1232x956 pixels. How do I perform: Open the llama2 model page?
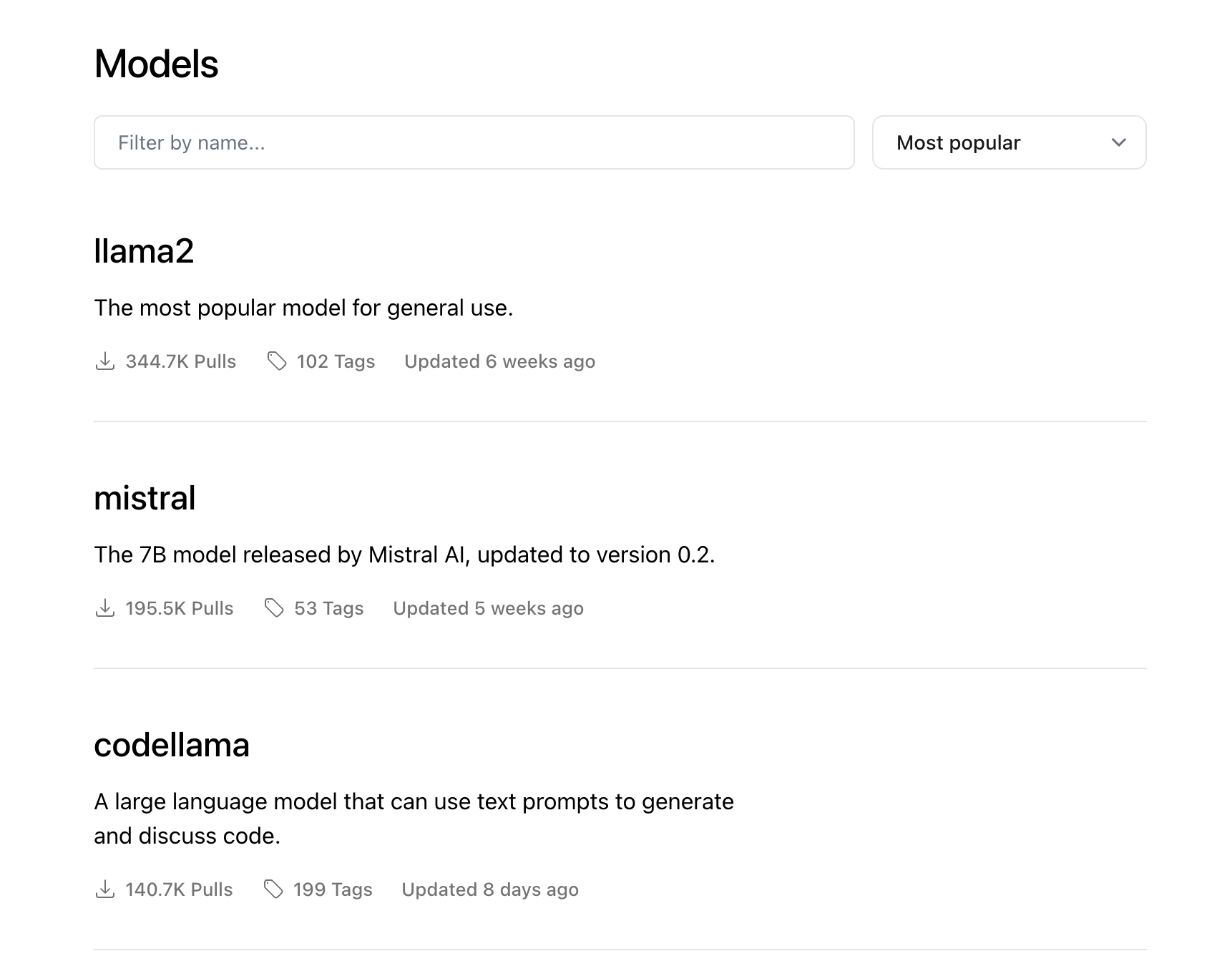point(144,251)
